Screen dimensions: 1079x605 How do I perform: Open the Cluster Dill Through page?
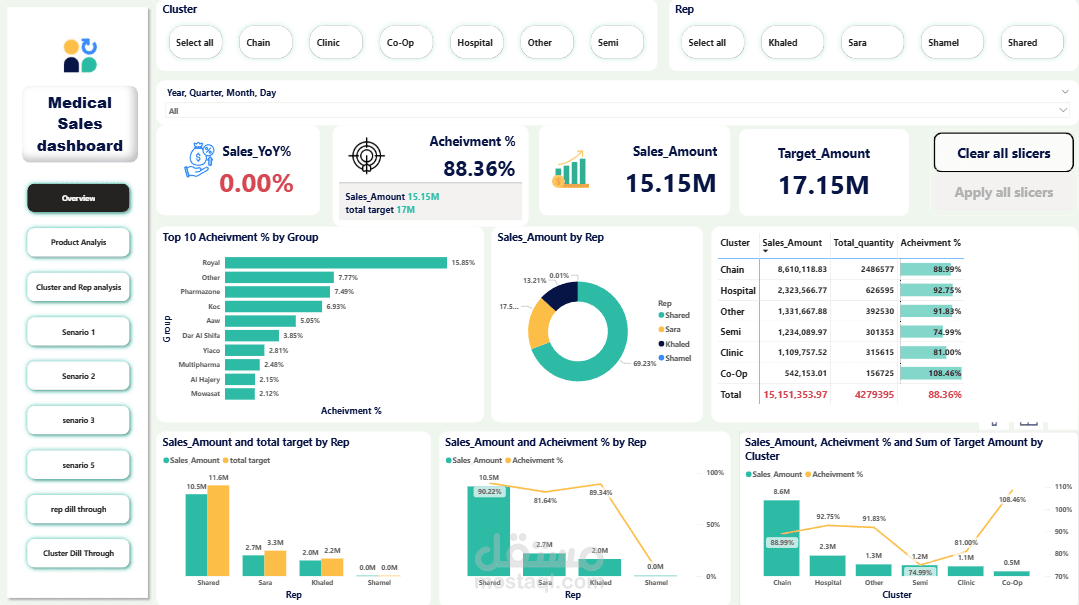point(78,553)
